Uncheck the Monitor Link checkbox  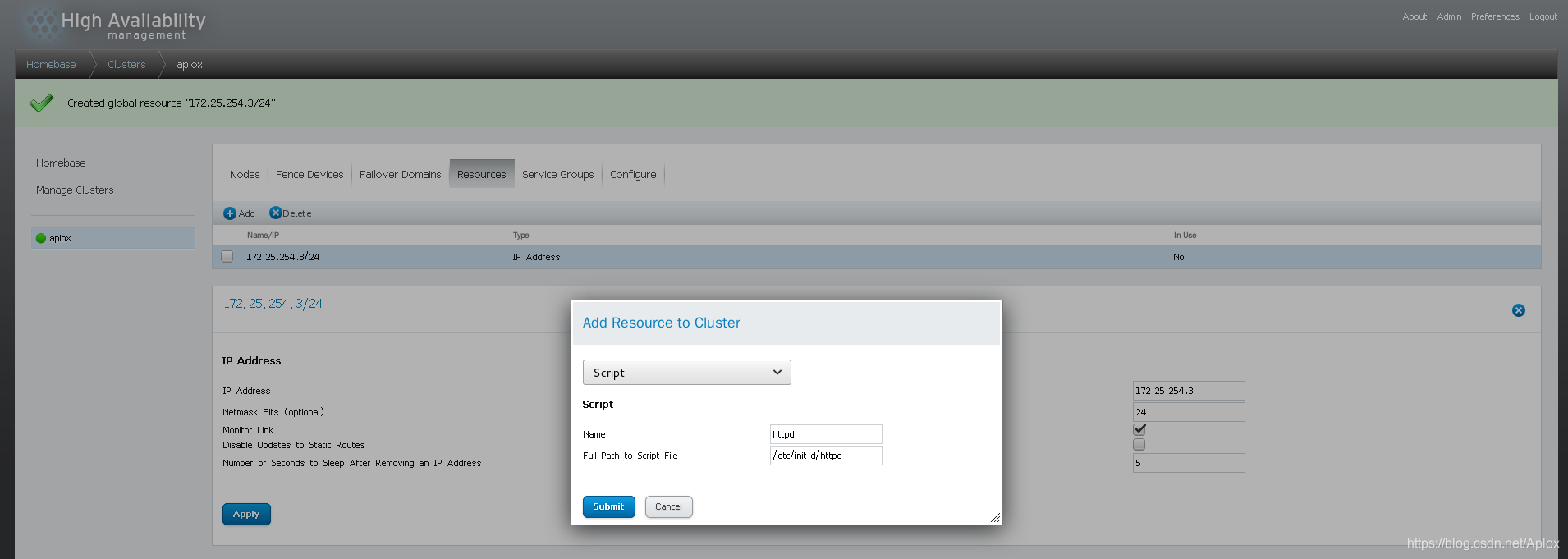(x=1139, y=429)
